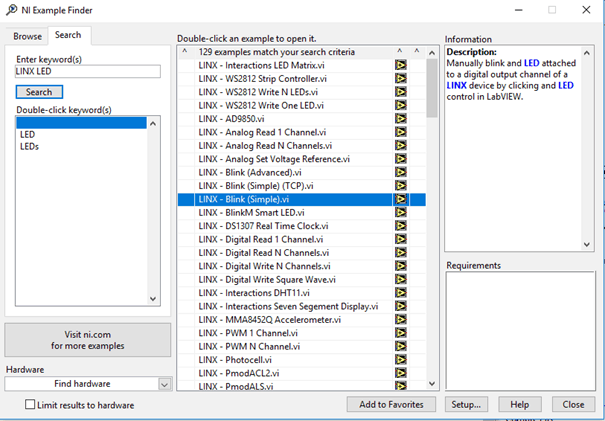Switch to the Browse tab
Viewport: 605px width, 421px height.
(x=27, y=35)
